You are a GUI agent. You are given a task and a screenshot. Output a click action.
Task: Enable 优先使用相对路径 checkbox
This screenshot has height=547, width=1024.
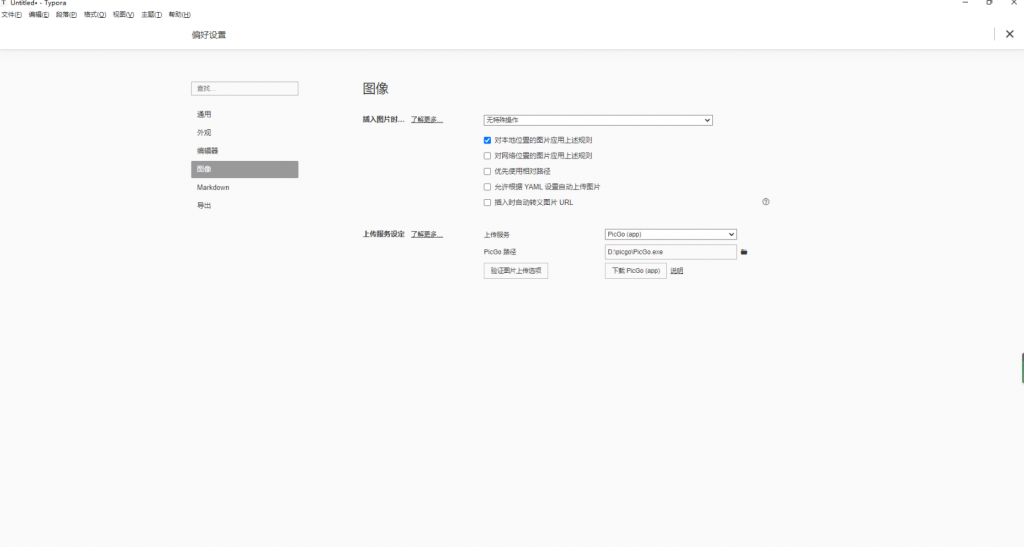[x=487, y=172]
